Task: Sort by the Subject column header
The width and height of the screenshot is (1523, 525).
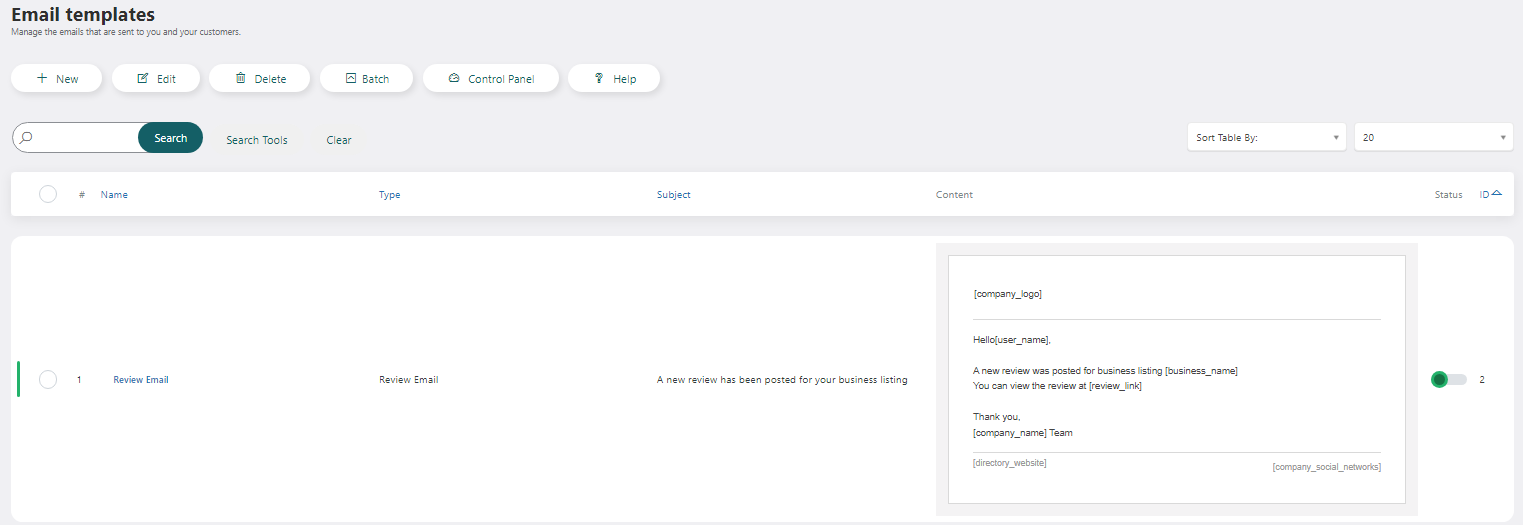Action: click(674, 195)
